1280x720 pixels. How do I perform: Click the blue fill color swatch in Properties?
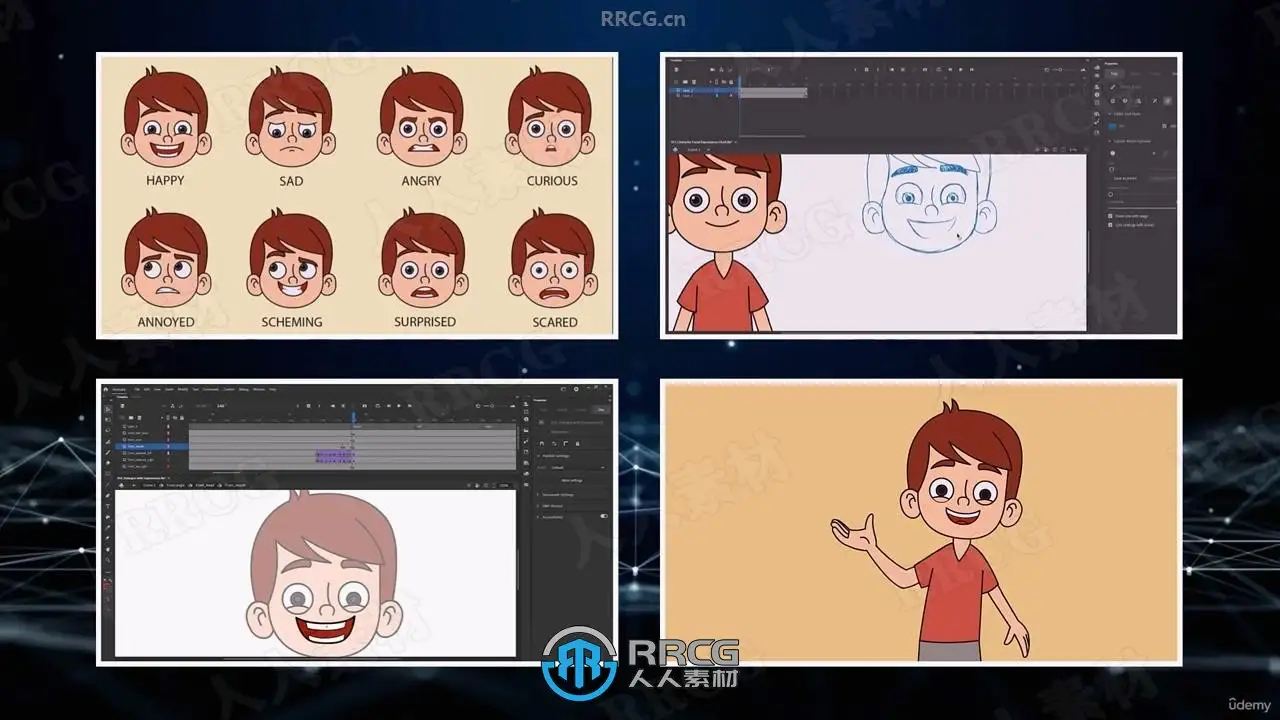click(1113, 126)
